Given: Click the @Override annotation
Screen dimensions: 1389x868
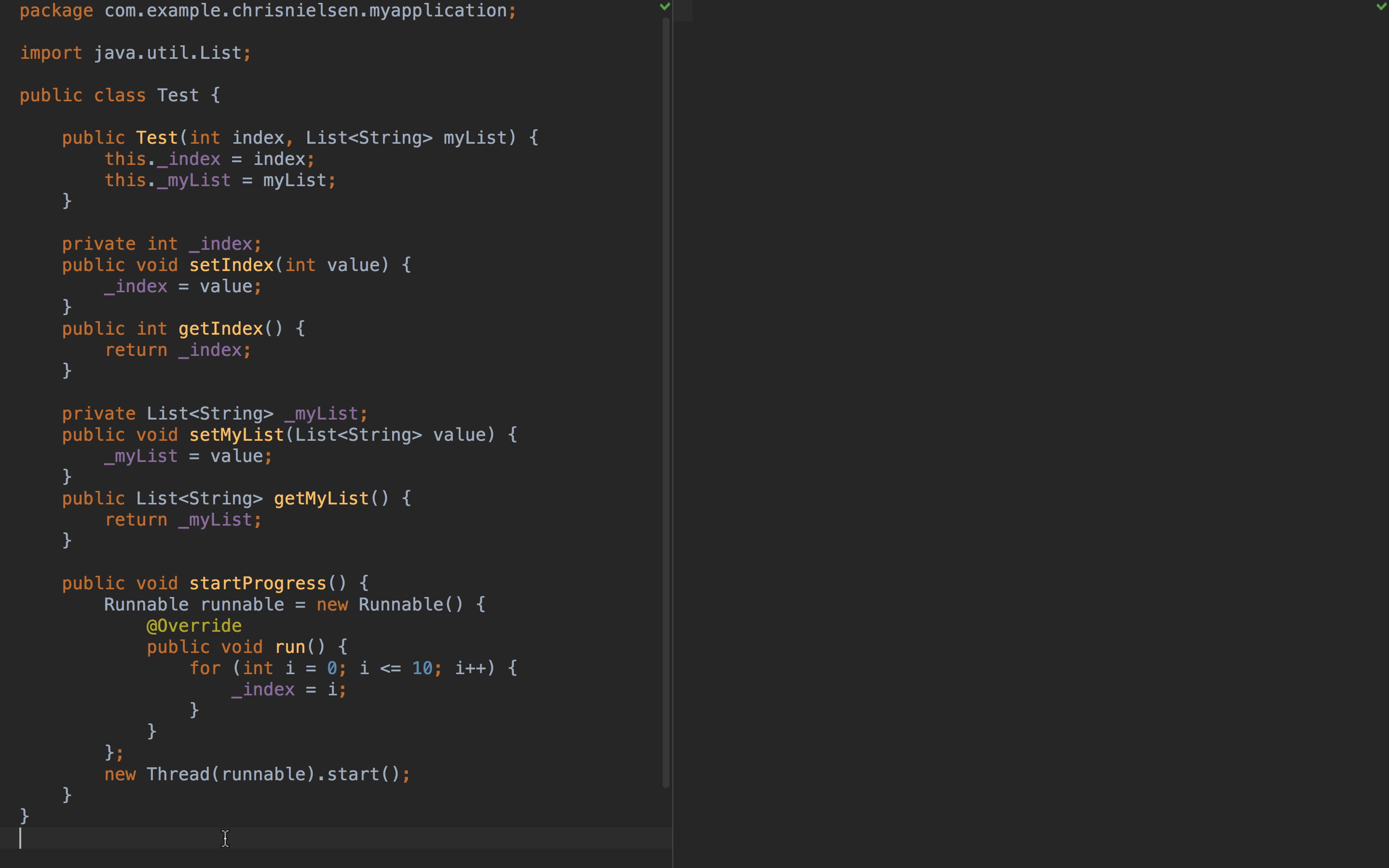Looking at the screenshot, I should 194,626.
